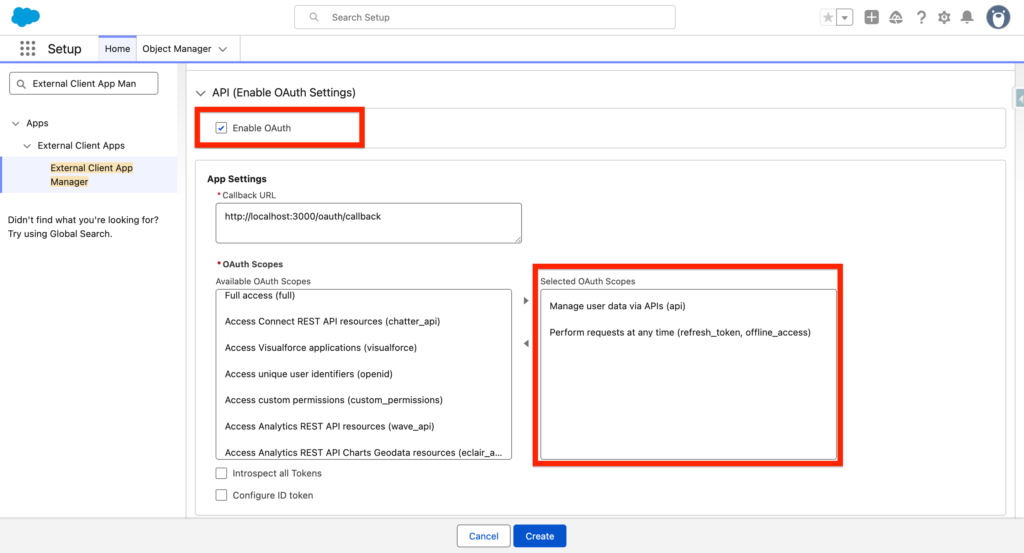
Task: Click the Create button
Action: [x=539, y=536]
